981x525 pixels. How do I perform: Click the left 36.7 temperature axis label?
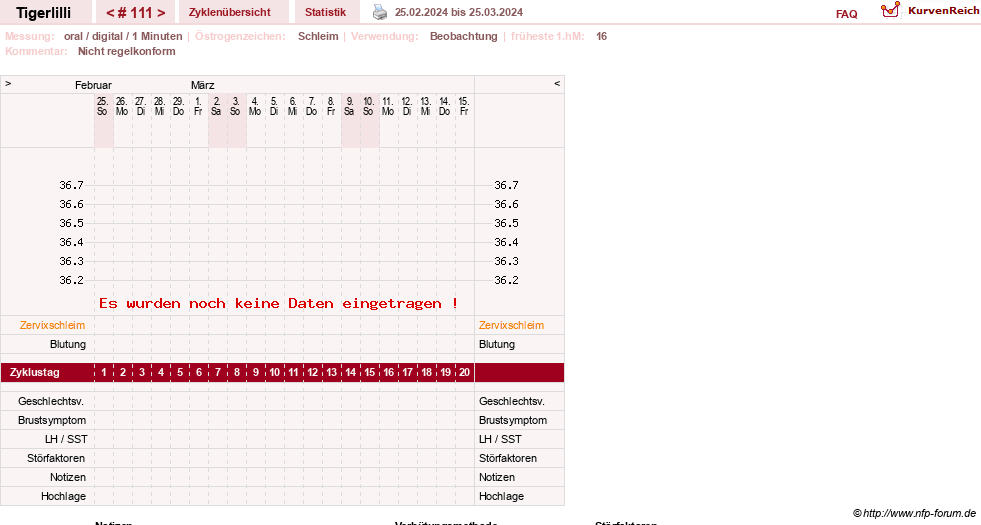[x=71, y=185]
